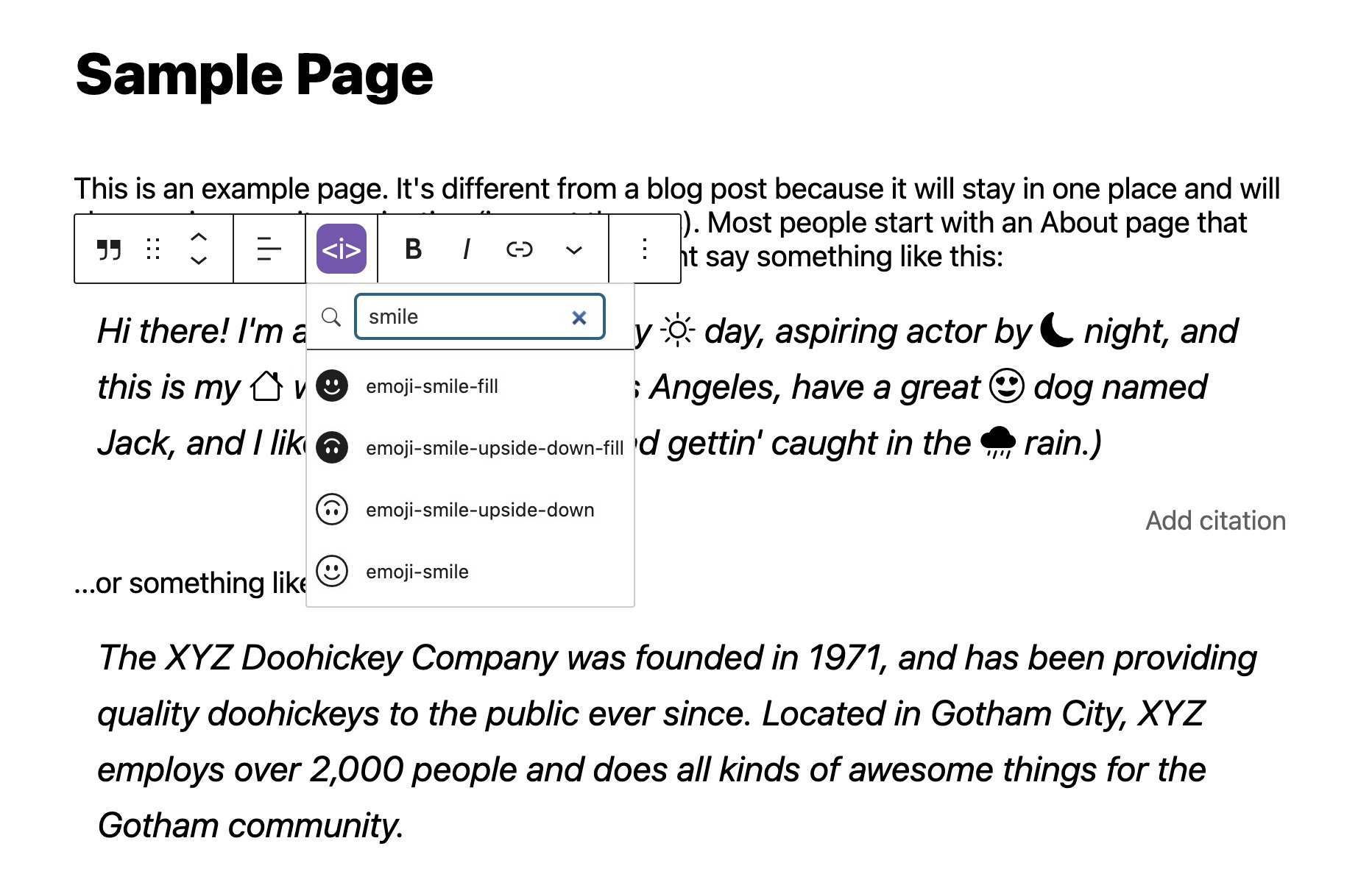Open the block options three-dot menu
The width and height of the screenshot is (1372, 877).
[645, 249]
